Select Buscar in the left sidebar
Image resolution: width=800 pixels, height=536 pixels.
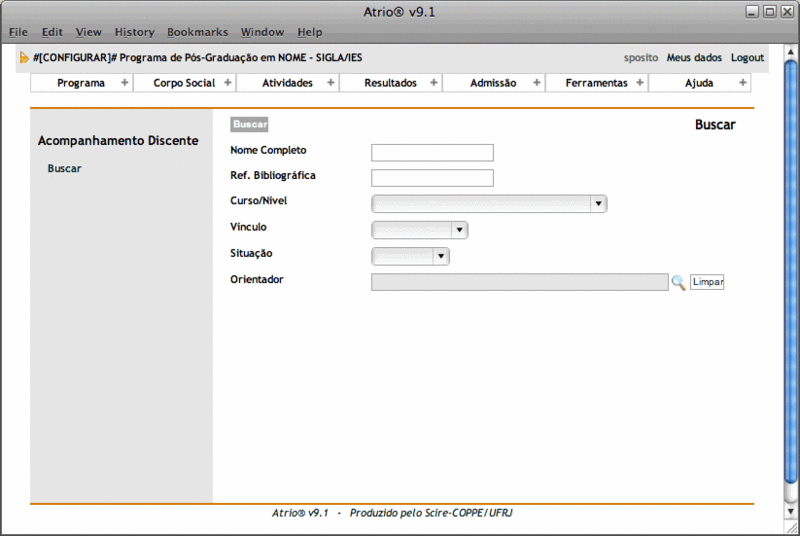[64, 168]
